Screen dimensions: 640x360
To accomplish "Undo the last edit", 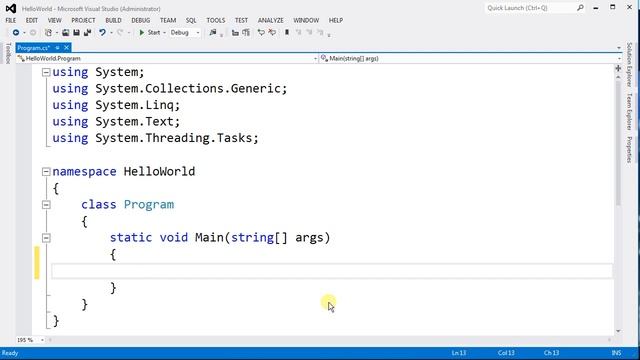I will pyautogui.click(x=102, y=33).
